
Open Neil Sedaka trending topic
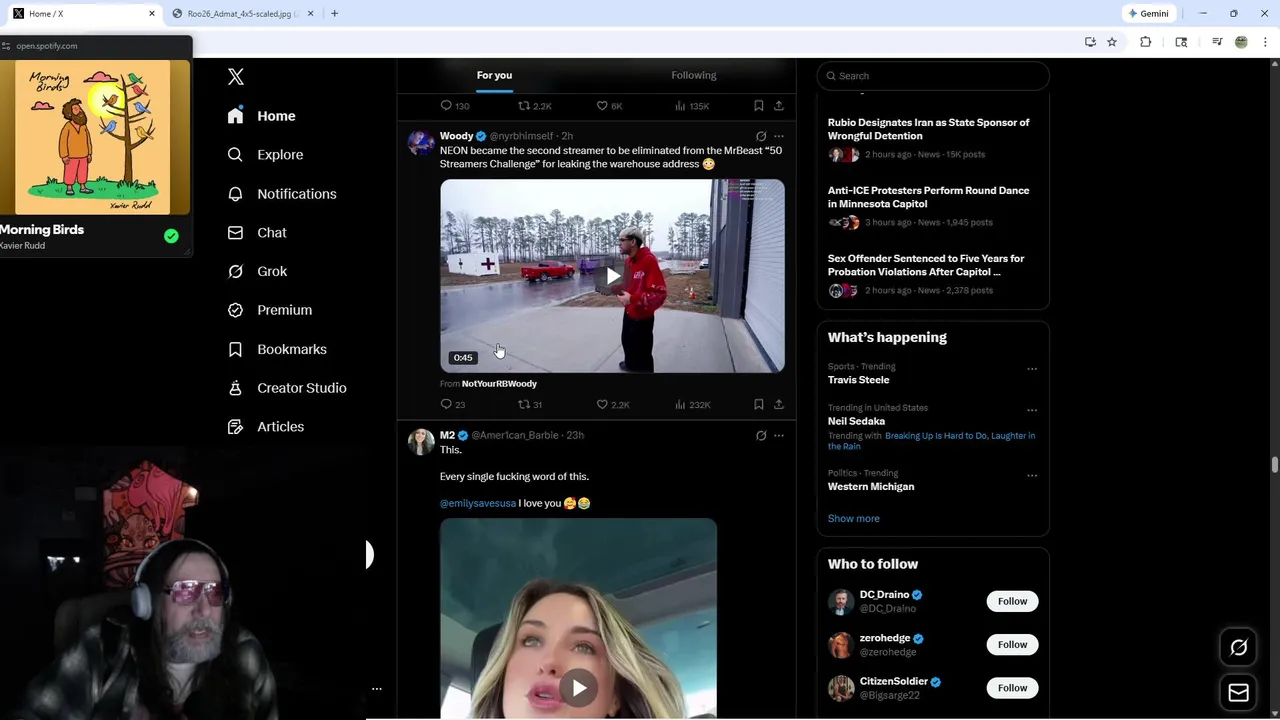[x=856, y=422]
